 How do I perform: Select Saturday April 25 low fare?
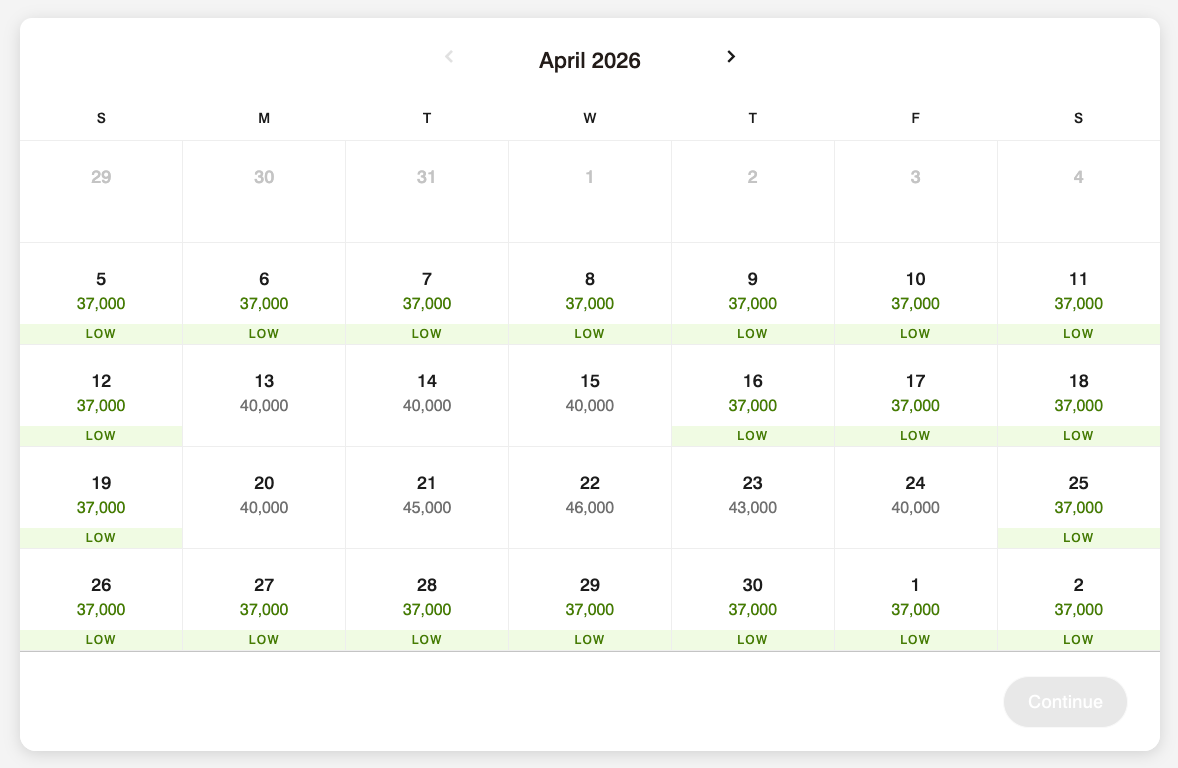pyautogui.click(x=1078, y=496)
